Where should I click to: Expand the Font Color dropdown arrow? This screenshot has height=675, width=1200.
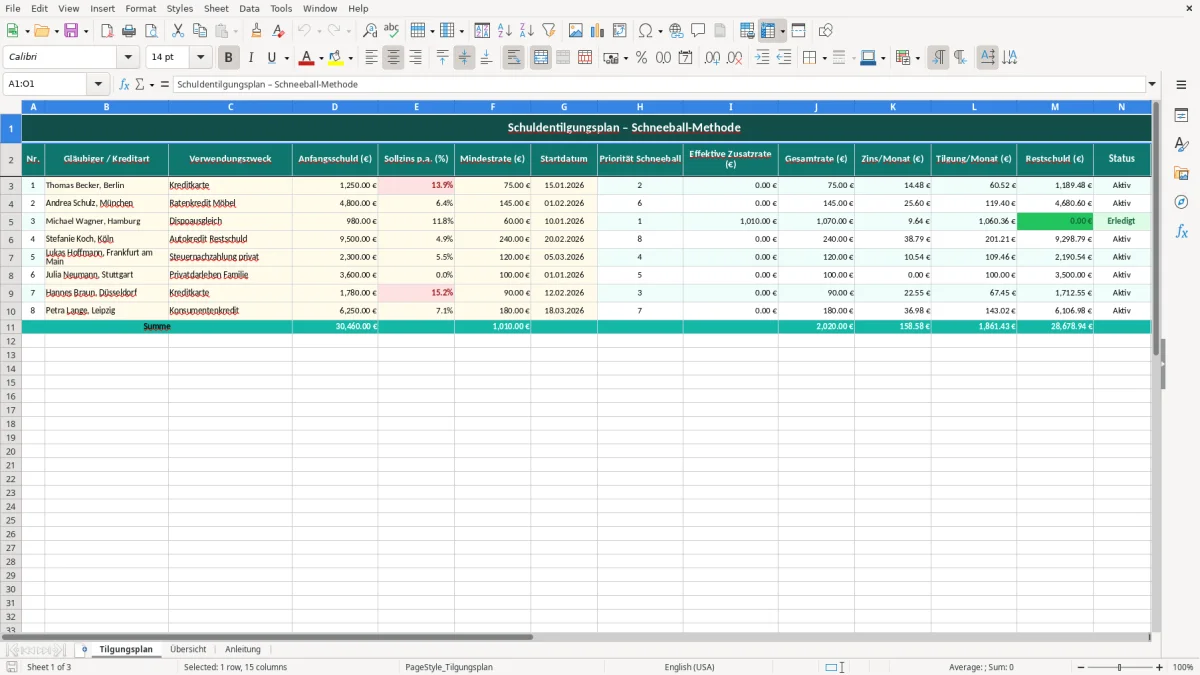321,58
